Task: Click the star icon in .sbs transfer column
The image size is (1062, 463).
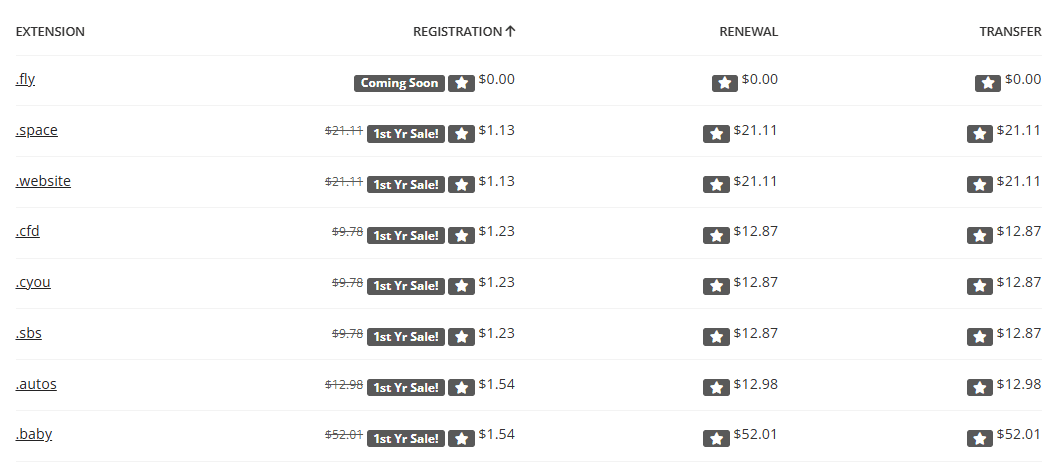Action: [x=980, y=336]
